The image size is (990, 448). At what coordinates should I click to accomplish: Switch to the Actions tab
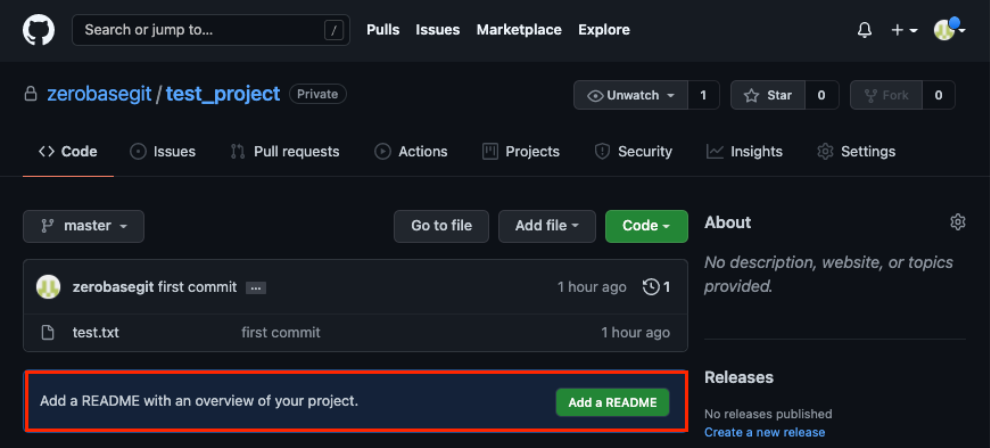click(411, 151)
